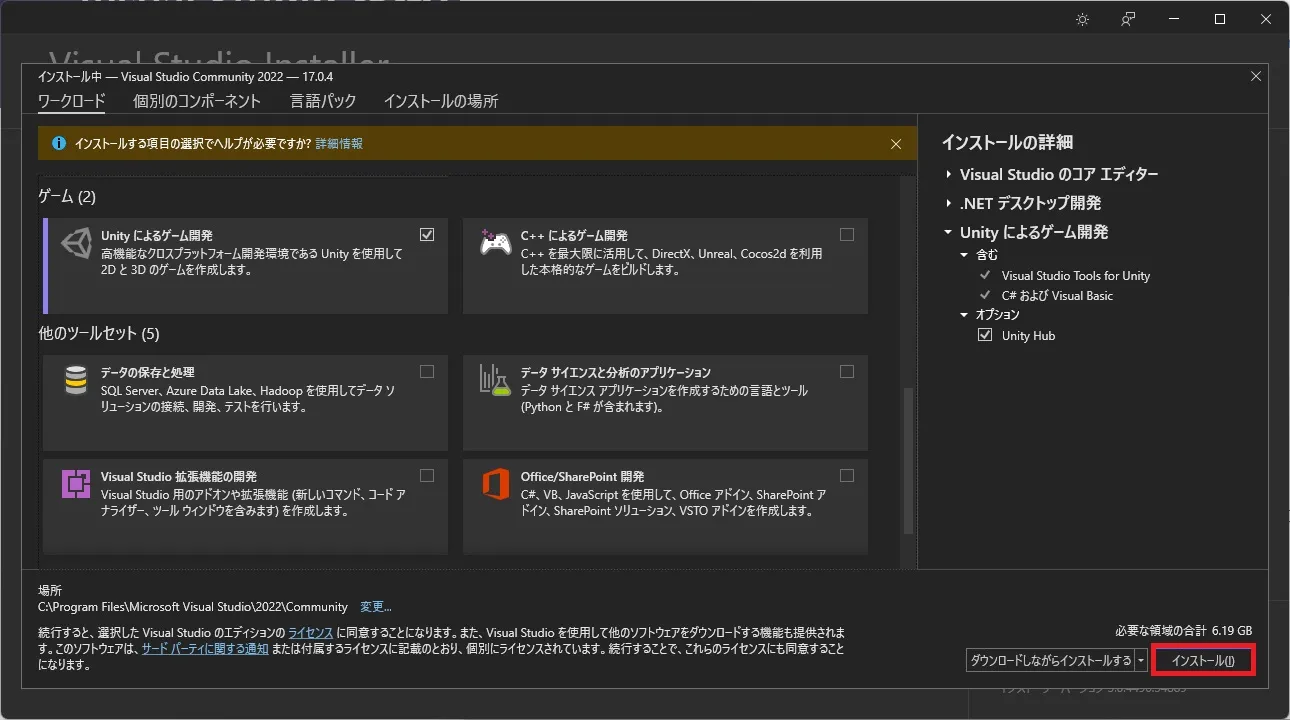Open the 言語パック tab
Image resolution: width=1290 pixels, height=720 pixels.
point(322,100)
